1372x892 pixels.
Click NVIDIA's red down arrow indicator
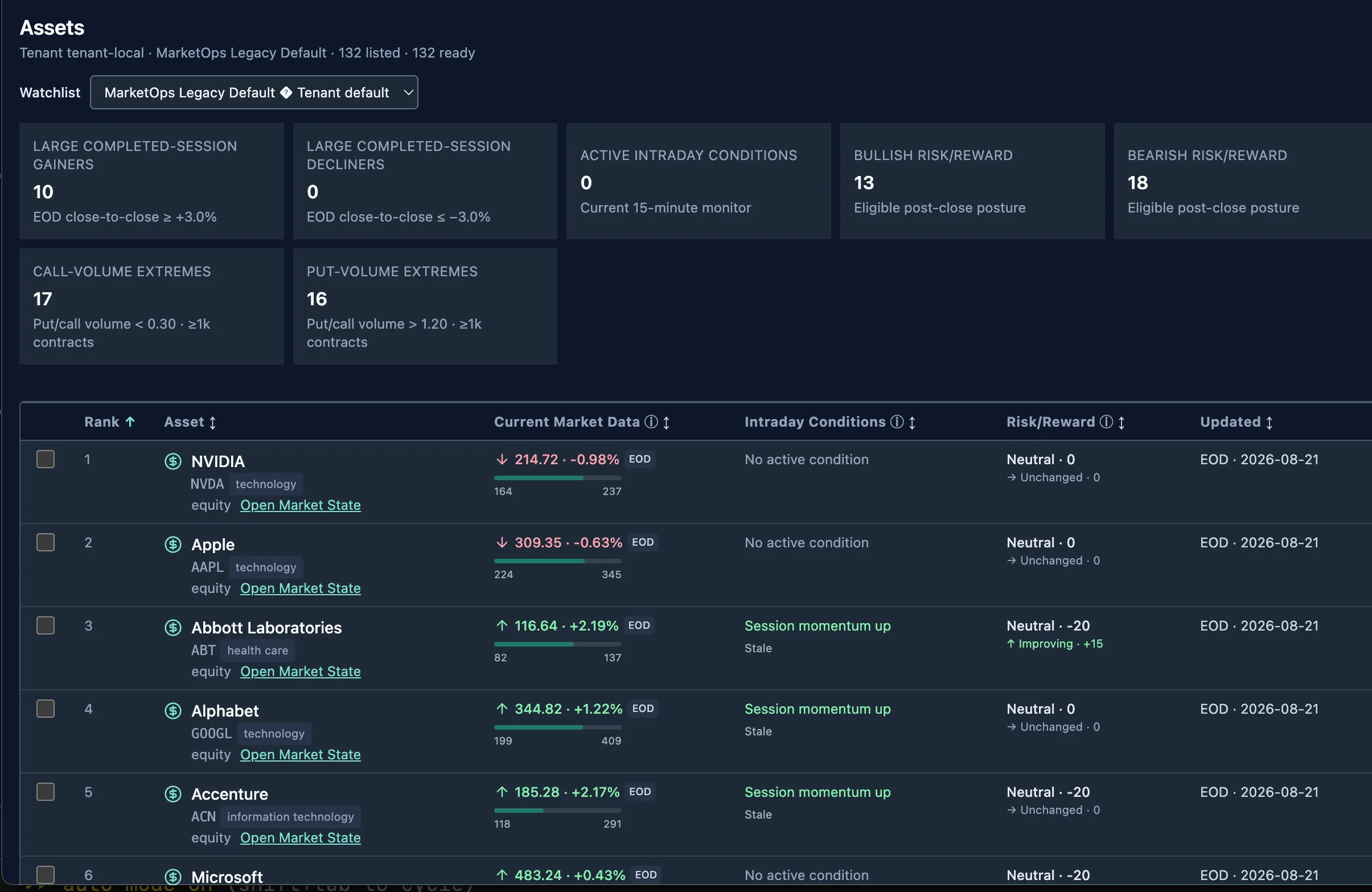tap(502, 460)
